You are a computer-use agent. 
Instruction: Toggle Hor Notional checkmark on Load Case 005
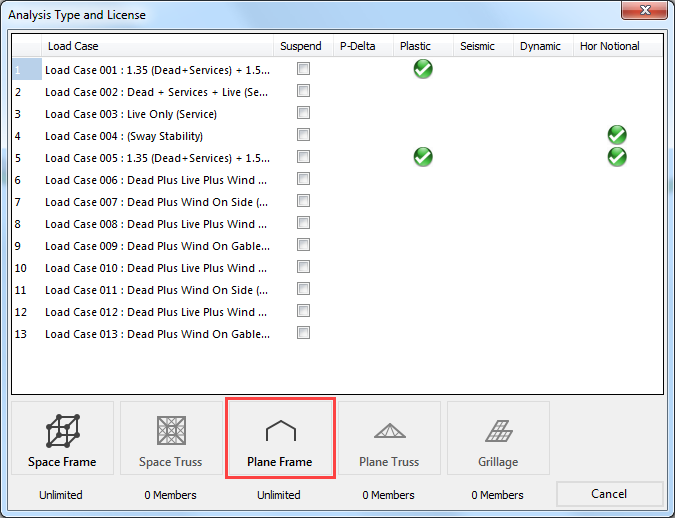point(617,157)
